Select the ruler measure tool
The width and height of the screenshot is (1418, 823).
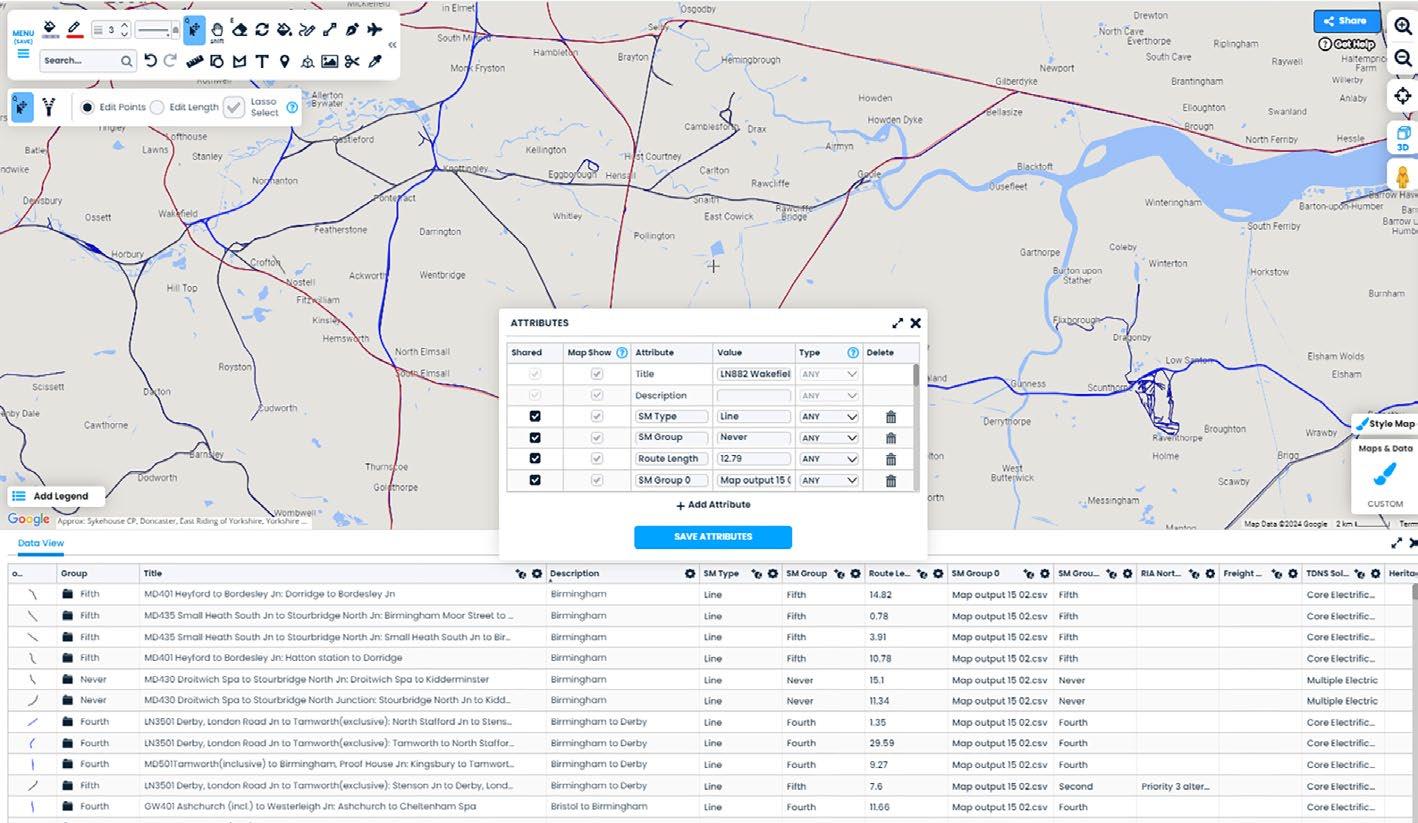coord(195,61)
